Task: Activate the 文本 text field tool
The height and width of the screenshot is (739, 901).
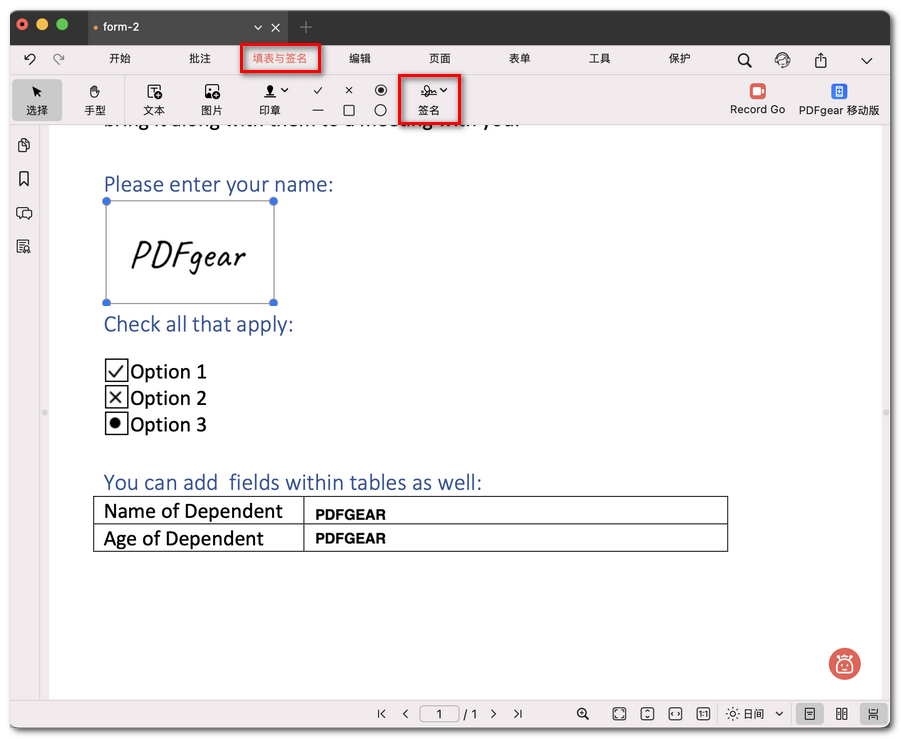Action: click(x=153, y=99)
